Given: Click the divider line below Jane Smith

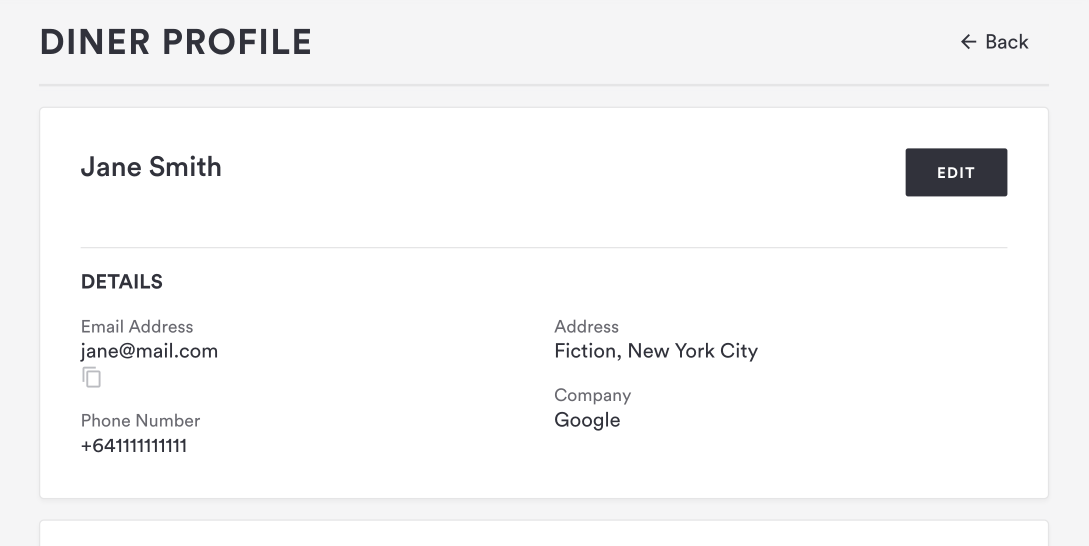Looking at the screenshot, I should [544, 247].
